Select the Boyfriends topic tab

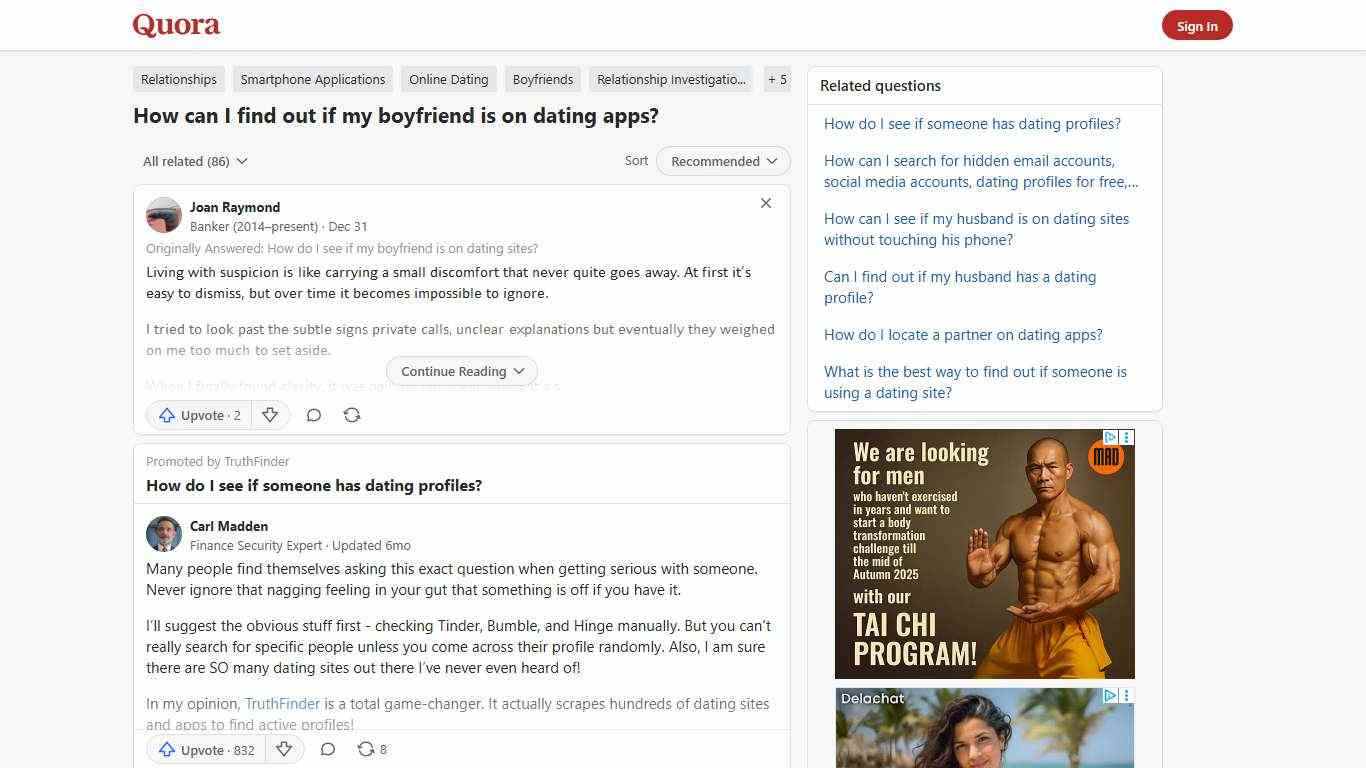tap(542, 79)
